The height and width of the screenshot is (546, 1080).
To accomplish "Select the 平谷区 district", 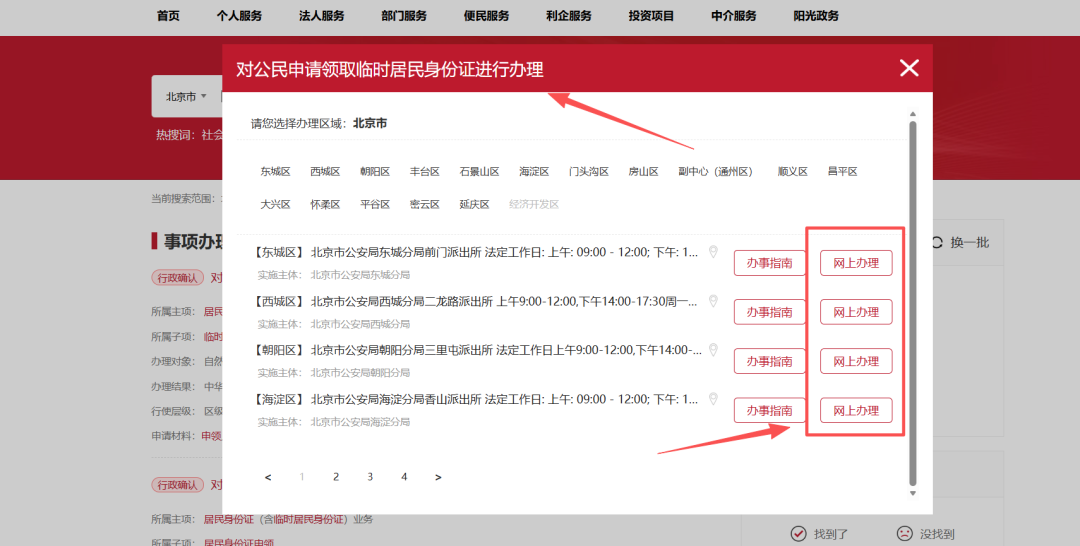I will 375,204.
